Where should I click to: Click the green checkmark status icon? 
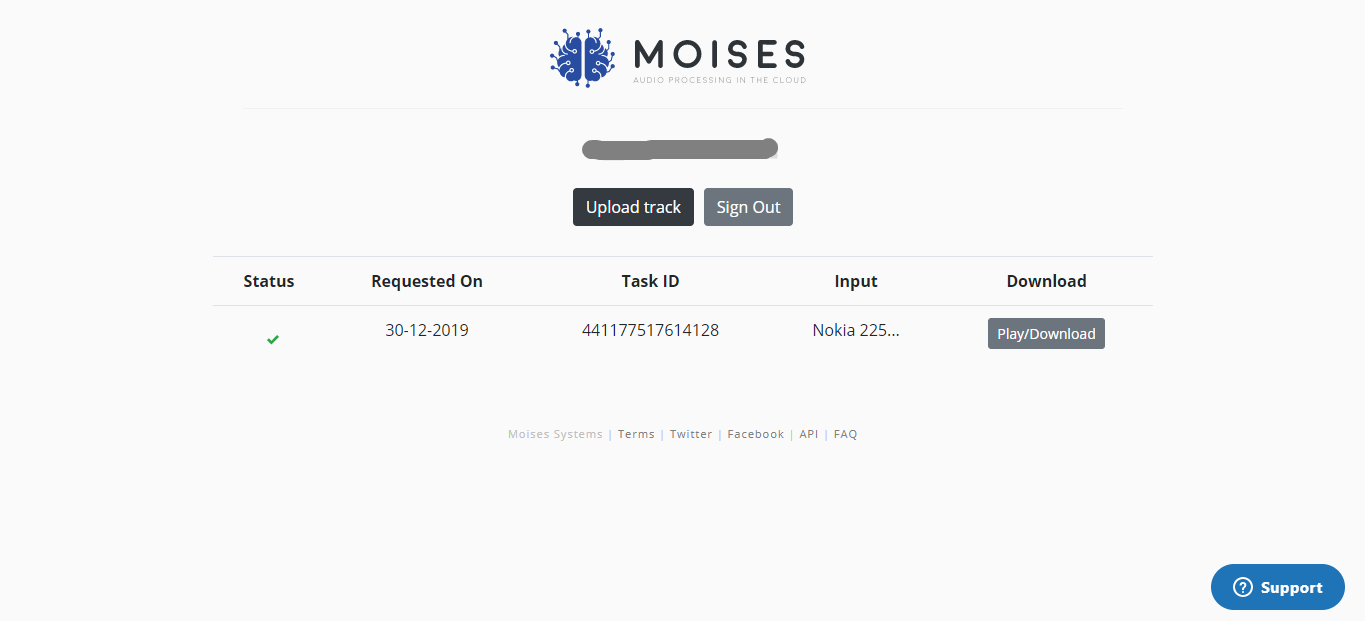(273, 340)
